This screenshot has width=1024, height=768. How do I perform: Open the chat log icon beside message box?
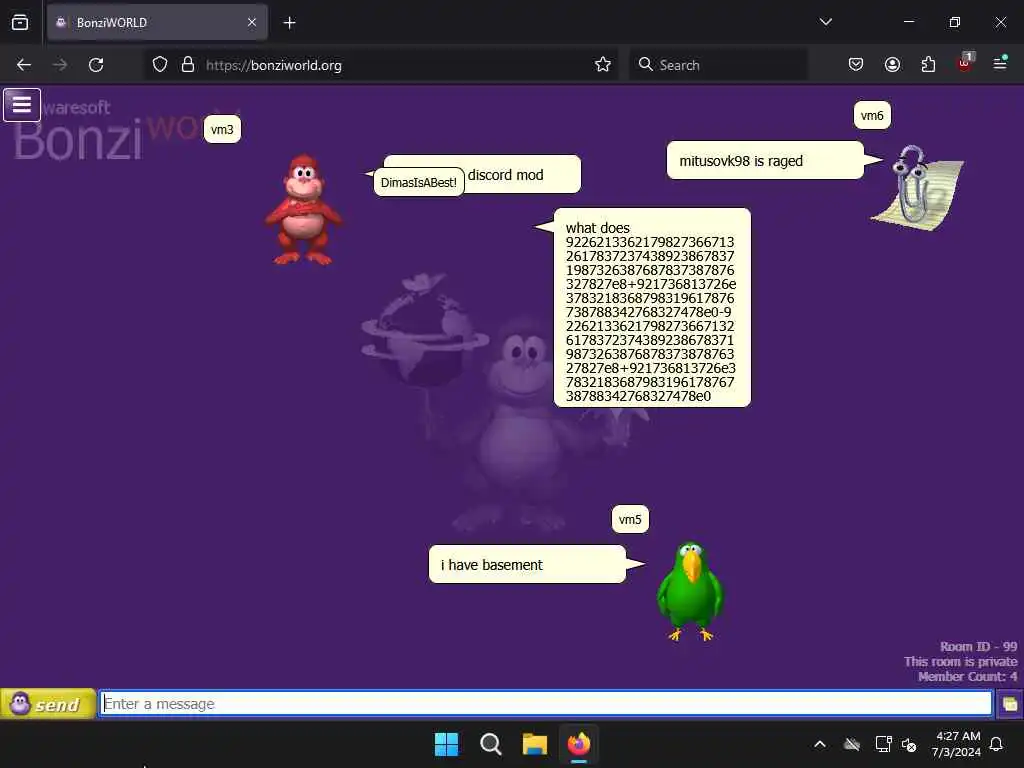[1010, 704]
